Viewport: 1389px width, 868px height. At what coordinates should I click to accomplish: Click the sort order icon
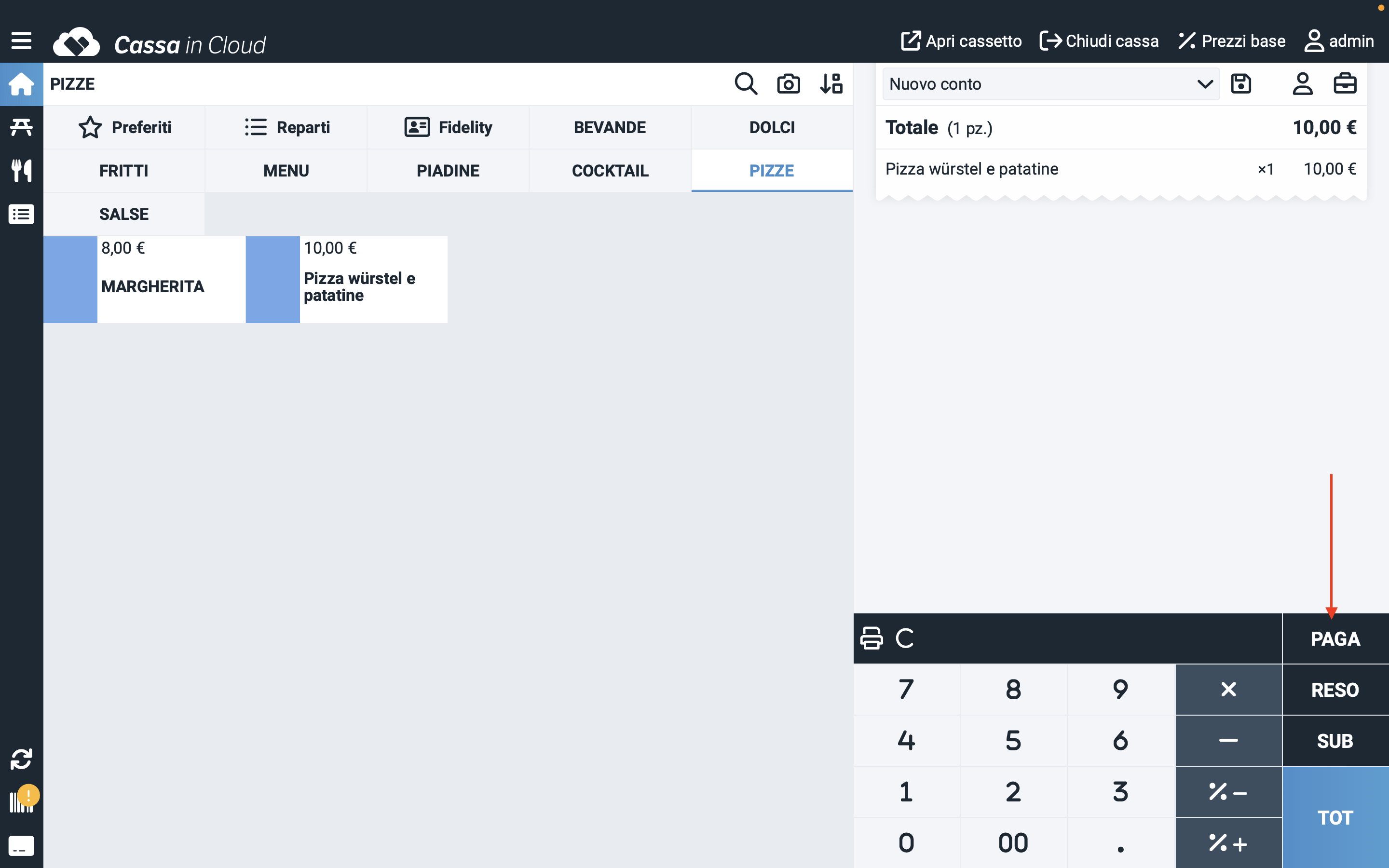point(831,84)
